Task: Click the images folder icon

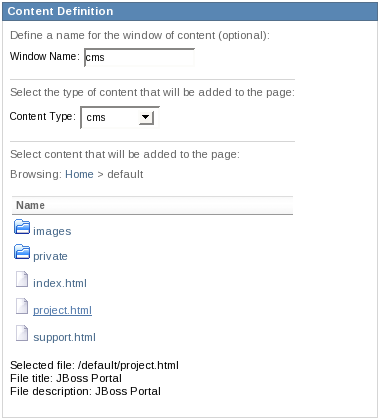Action: pyautogui.click(x=22, y=227)
